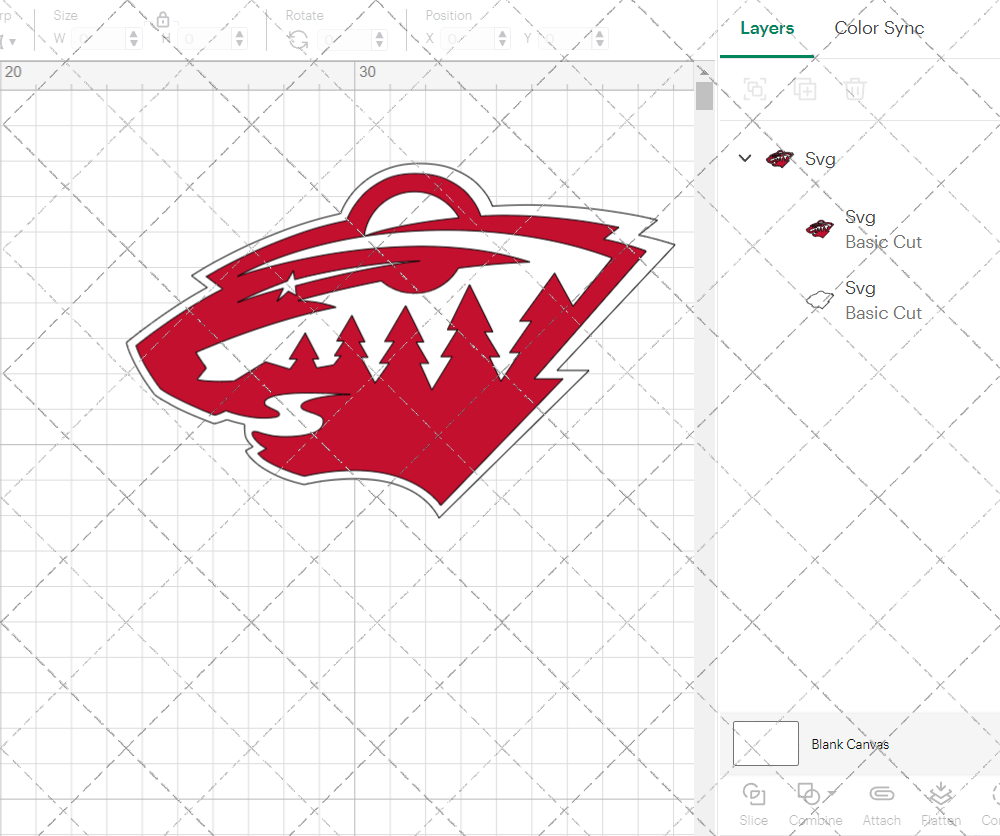Click the Flatten tool
The width and height of the screenshot is (1000, 836).
coord(941,804)
